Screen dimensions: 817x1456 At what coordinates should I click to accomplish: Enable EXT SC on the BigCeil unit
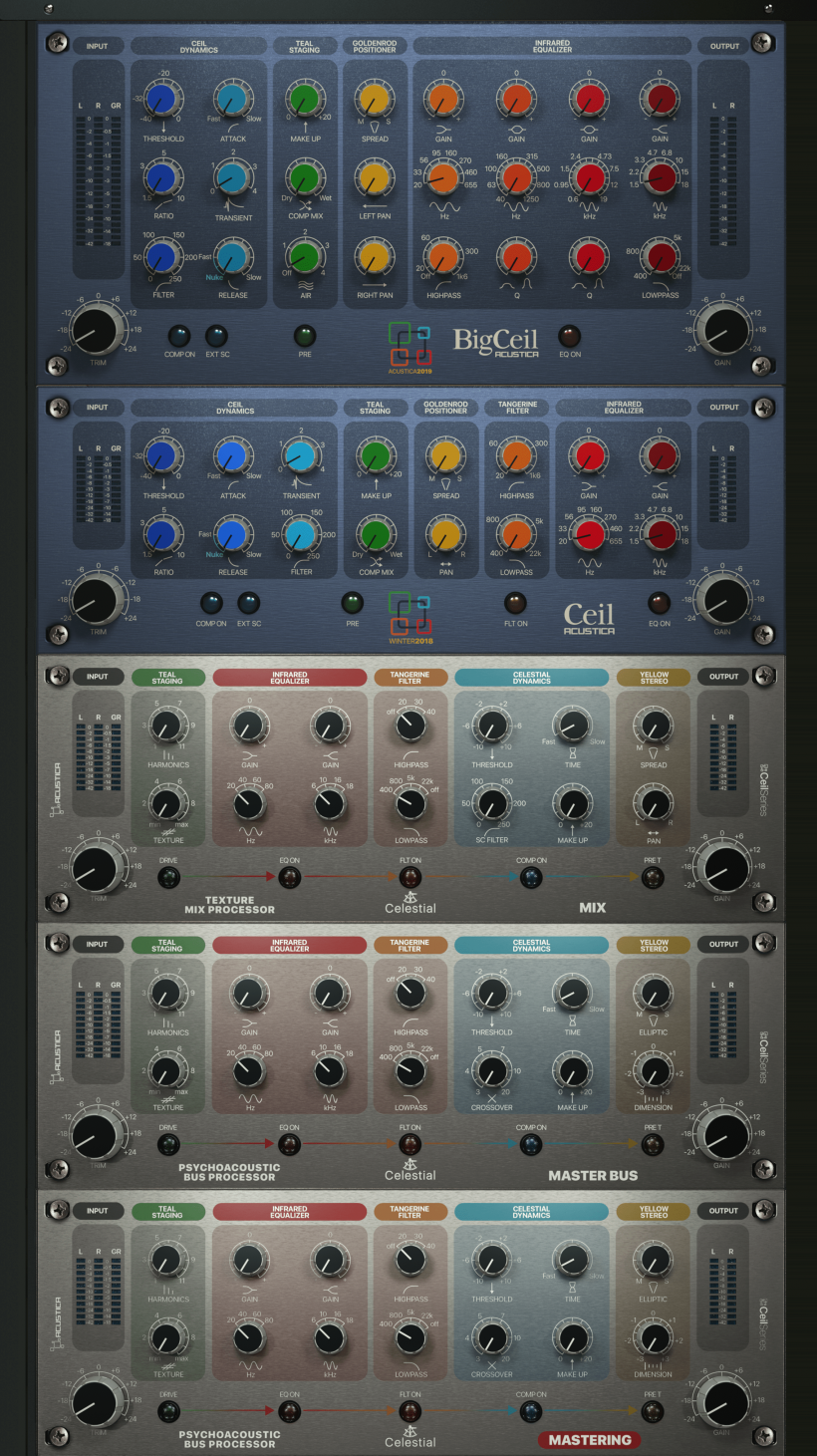[x=216, y=336]
